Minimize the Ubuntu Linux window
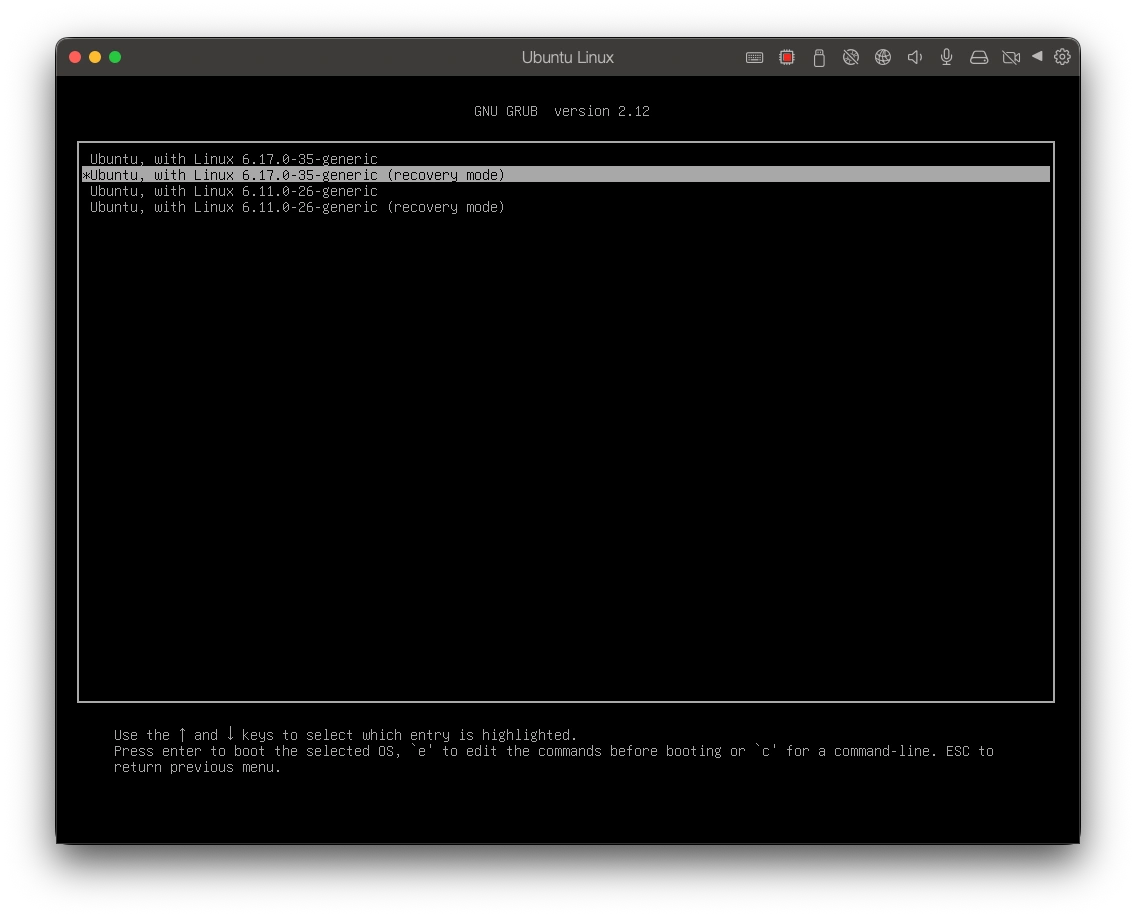1136x918 pixels. coord(95,57)
